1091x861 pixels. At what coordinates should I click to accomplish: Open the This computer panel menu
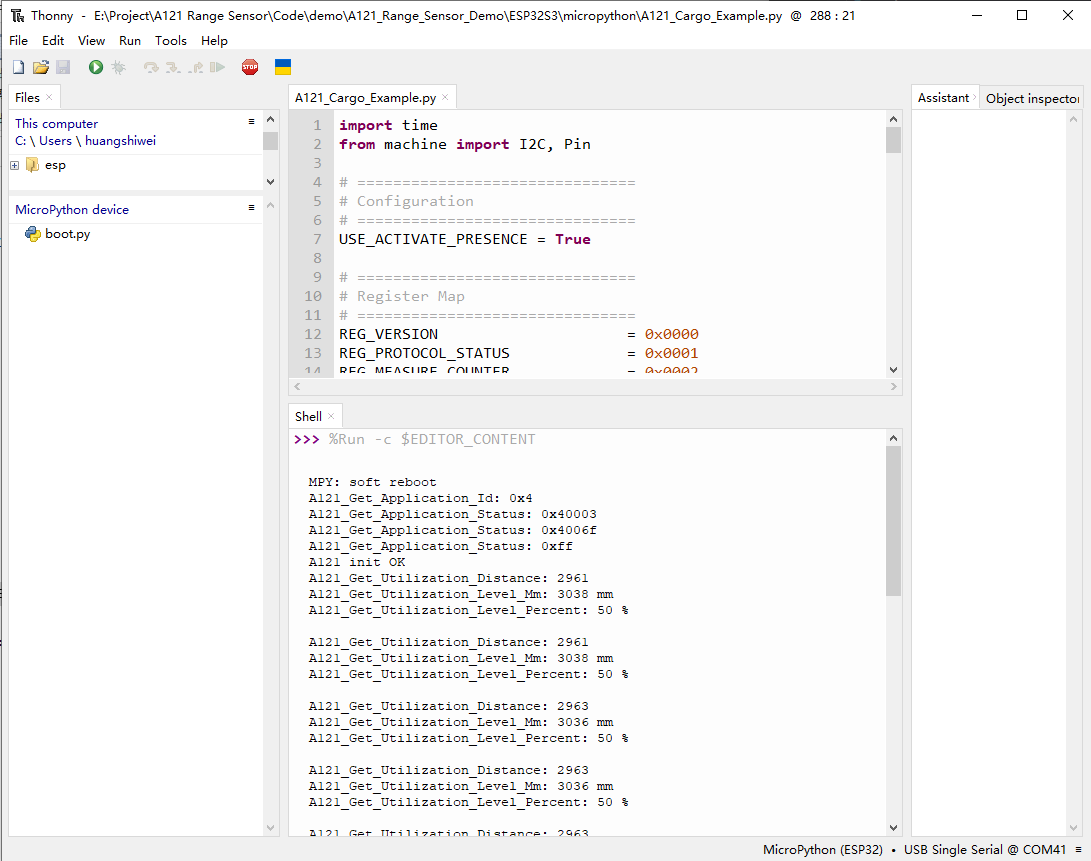pyautogui.click(x=251, y=121)
